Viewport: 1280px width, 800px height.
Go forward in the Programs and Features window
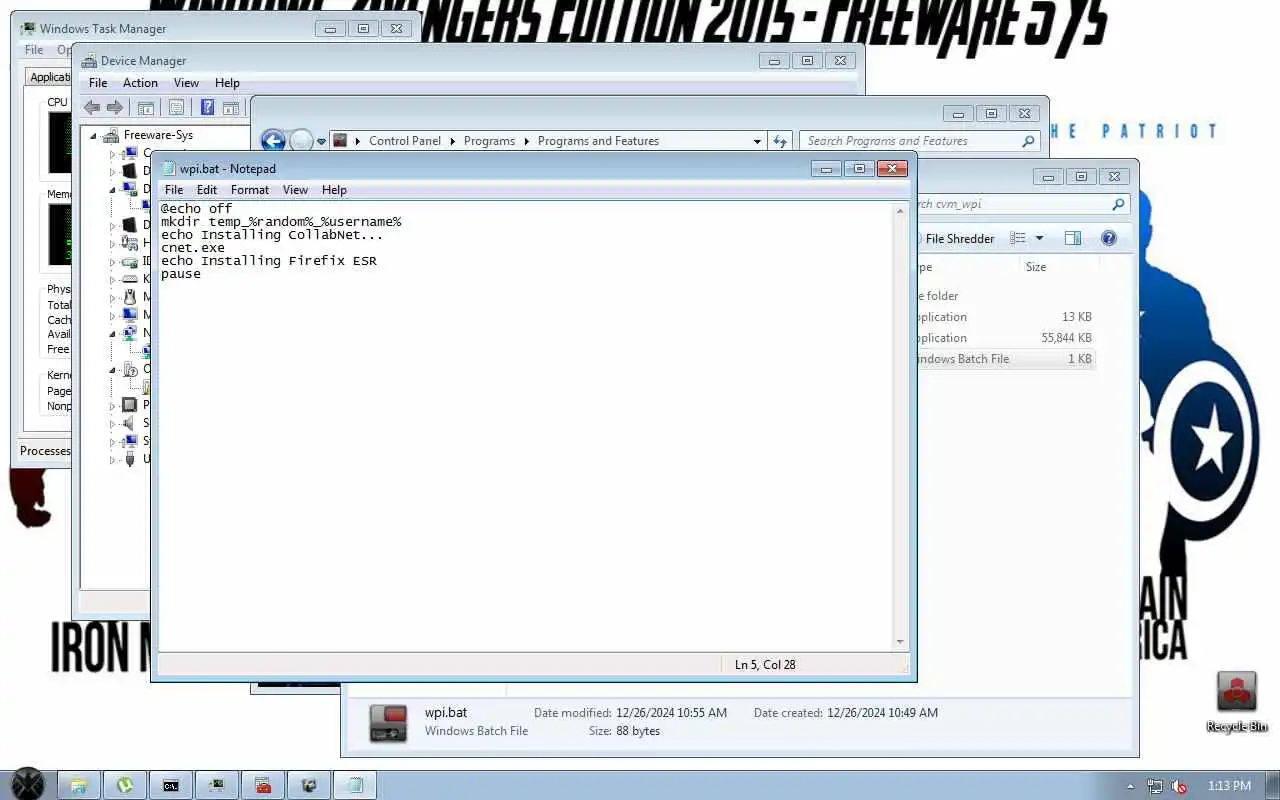point(301,141)
